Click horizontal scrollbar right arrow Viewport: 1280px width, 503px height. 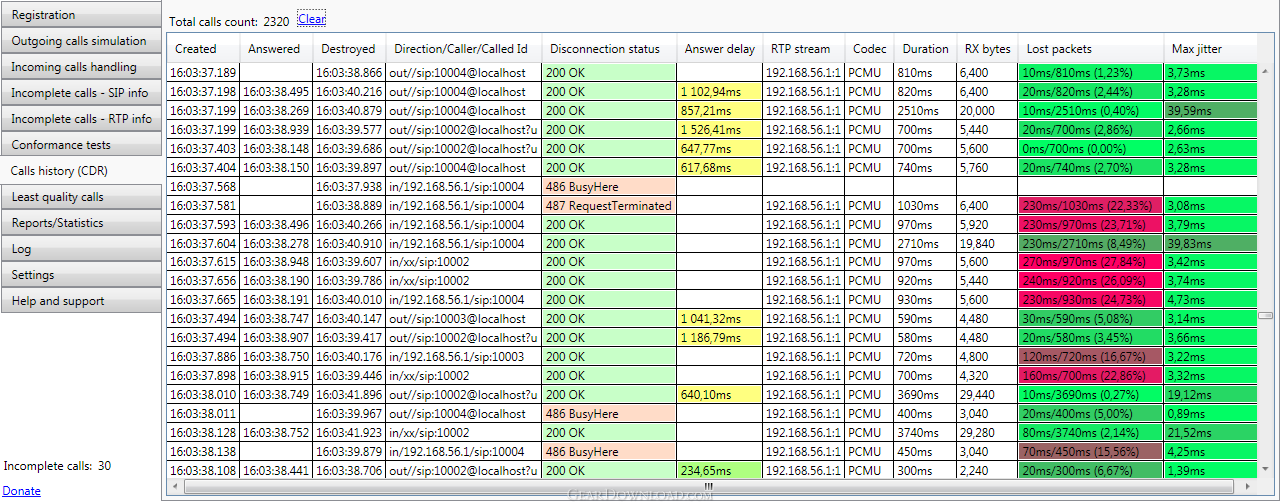point(1249,487)
